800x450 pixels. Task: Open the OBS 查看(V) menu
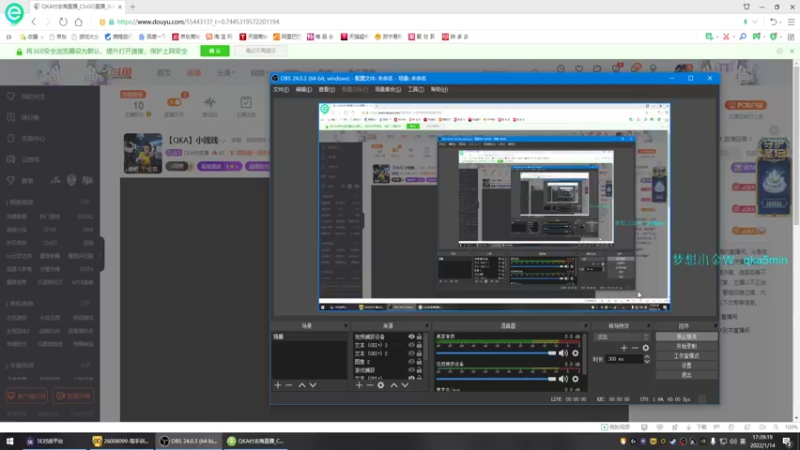(x=327, y=89)
